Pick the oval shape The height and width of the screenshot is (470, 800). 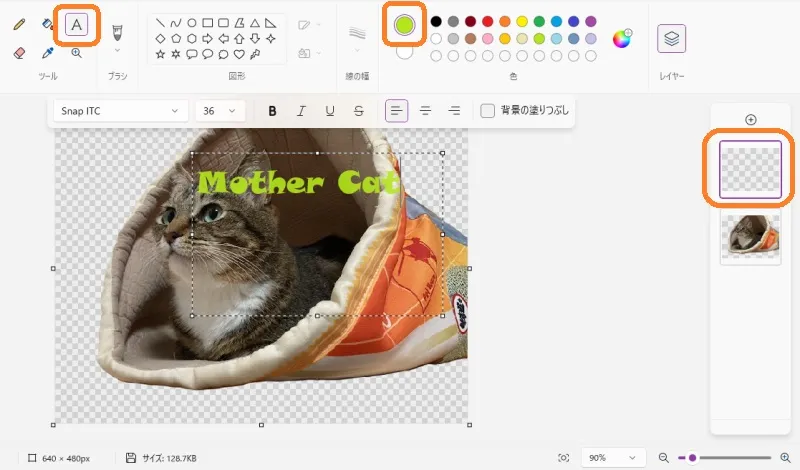tap(192, 23)
